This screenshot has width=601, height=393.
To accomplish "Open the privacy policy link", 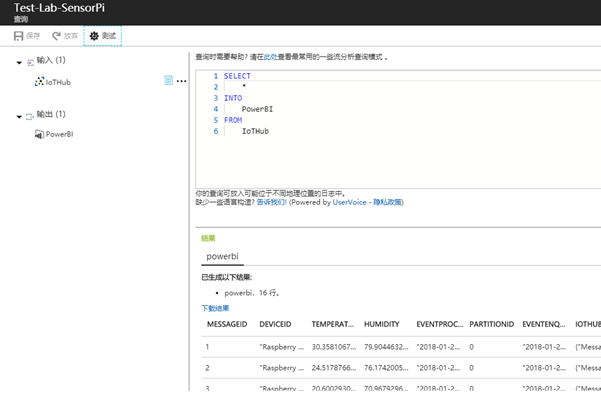I will point(388,202).
